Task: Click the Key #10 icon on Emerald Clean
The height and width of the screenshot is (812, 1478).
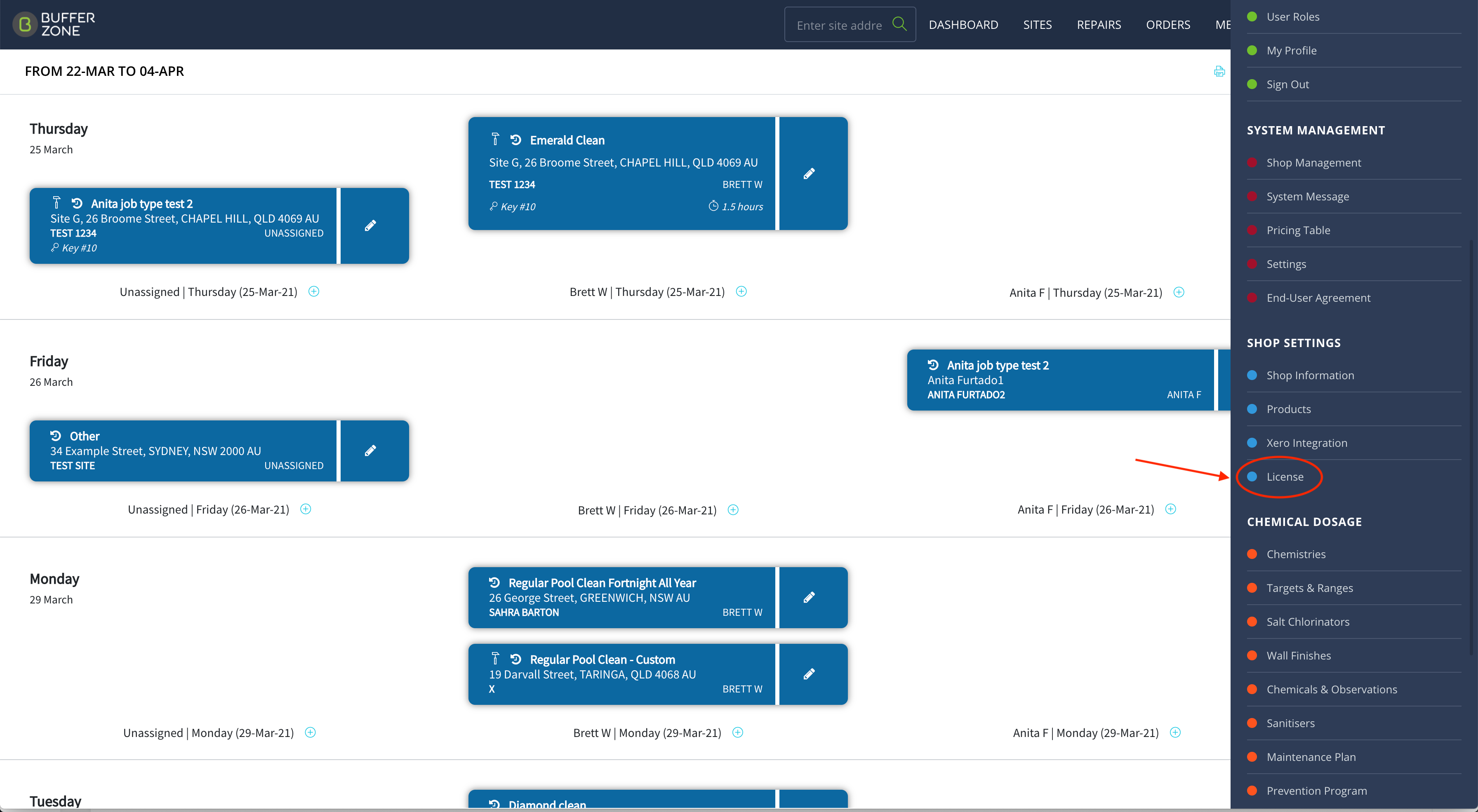Action: point(494,206)
